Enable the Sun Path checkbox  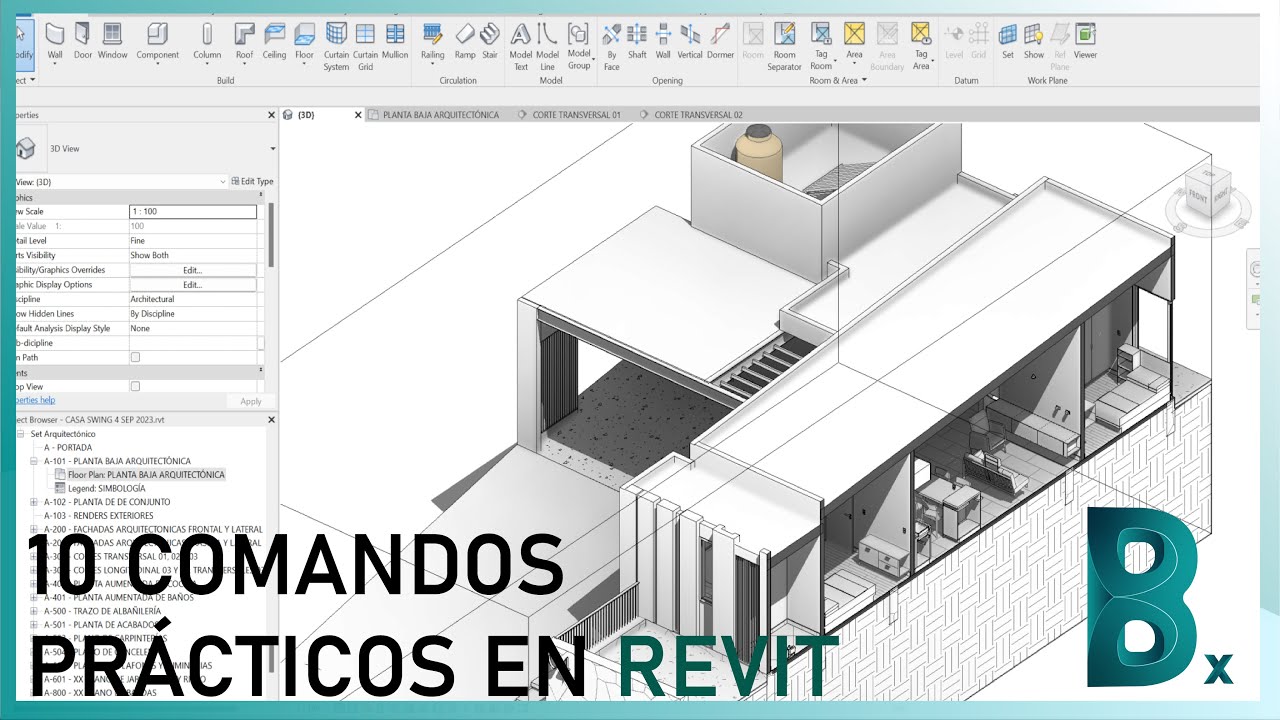point(135,357)
